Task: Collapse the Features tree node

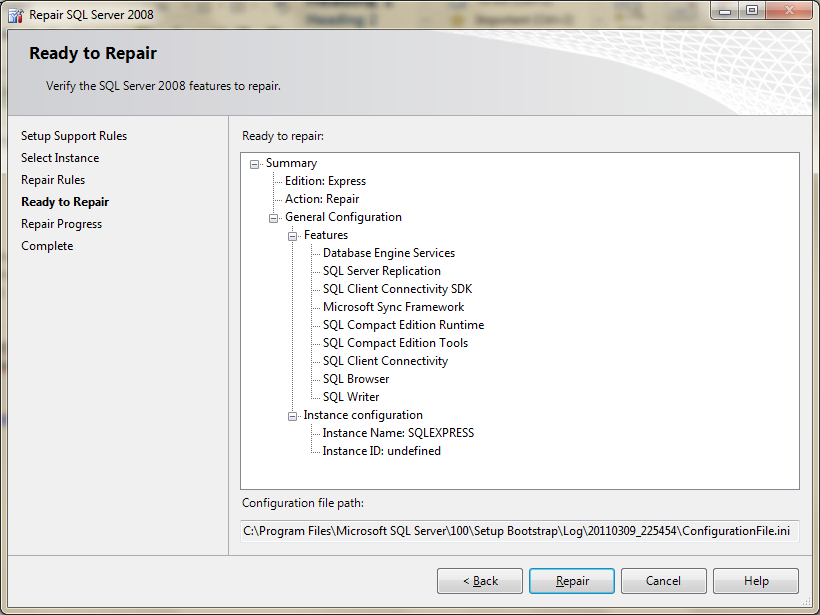Action: [293, 236]
